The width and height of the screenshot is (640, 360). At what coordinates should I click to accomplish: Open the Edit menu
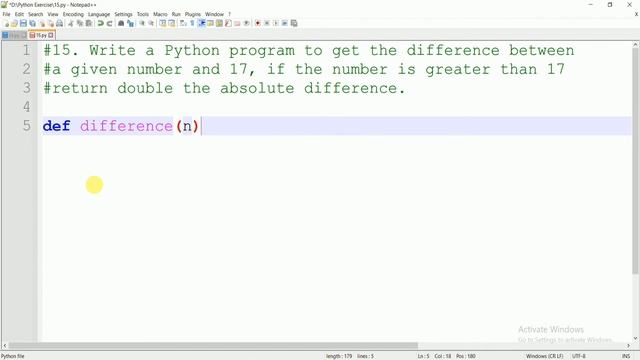(x=19, y=14)
